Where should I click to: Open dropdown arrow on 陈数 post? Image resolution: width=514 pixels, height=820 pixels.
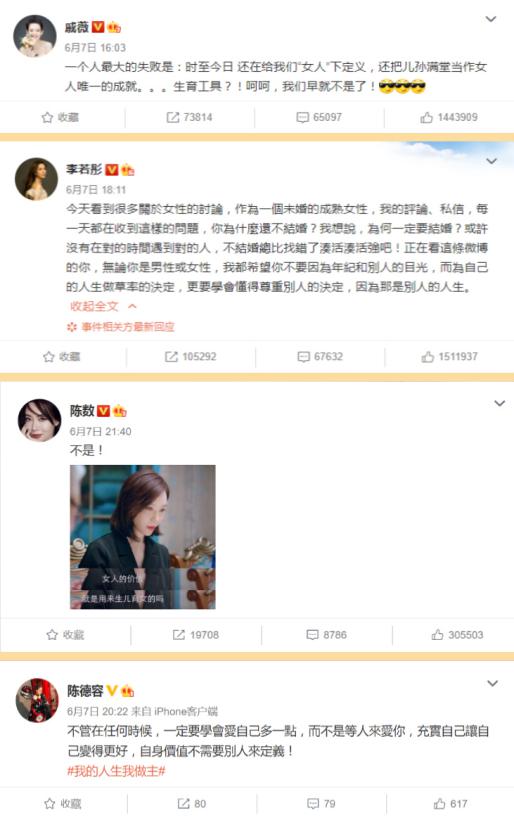499,403
